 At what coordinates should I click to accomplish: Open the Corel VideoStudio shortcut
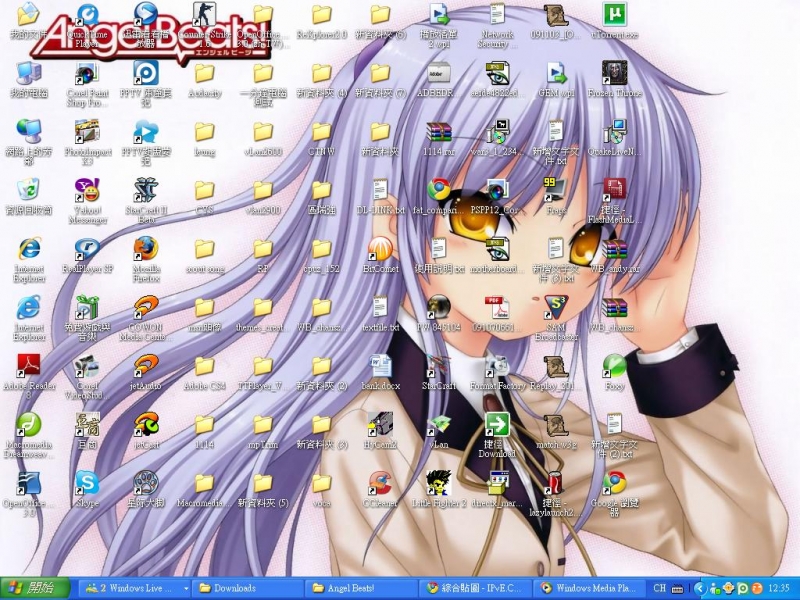pyautogui.click(x=87, y=366)
